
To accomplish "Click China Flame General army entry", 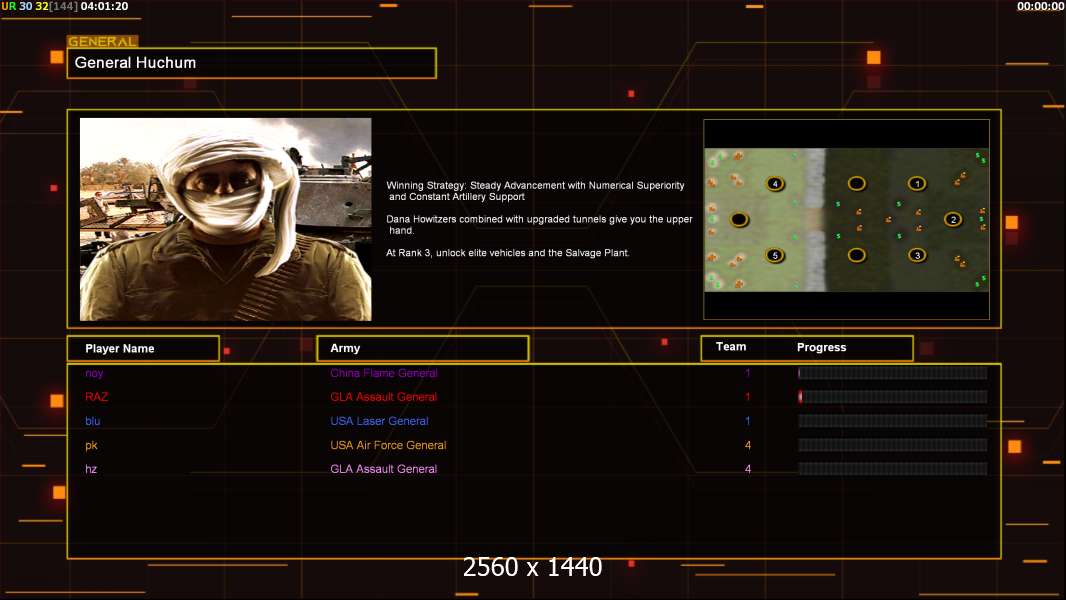I will 384,373.
